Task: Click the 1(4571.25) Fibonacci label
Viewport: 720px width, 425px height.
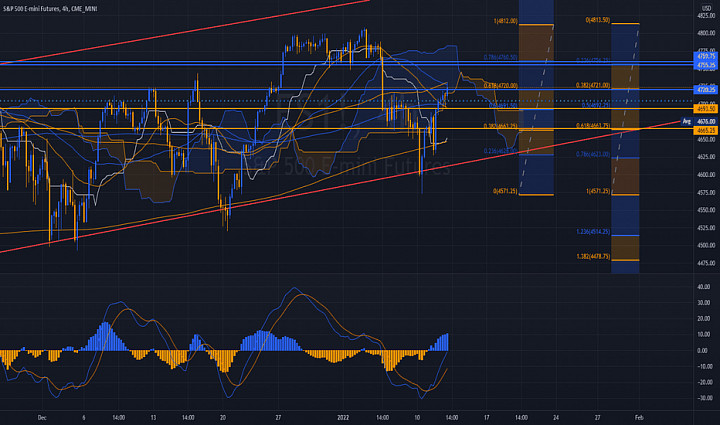Action: (598, 191)
